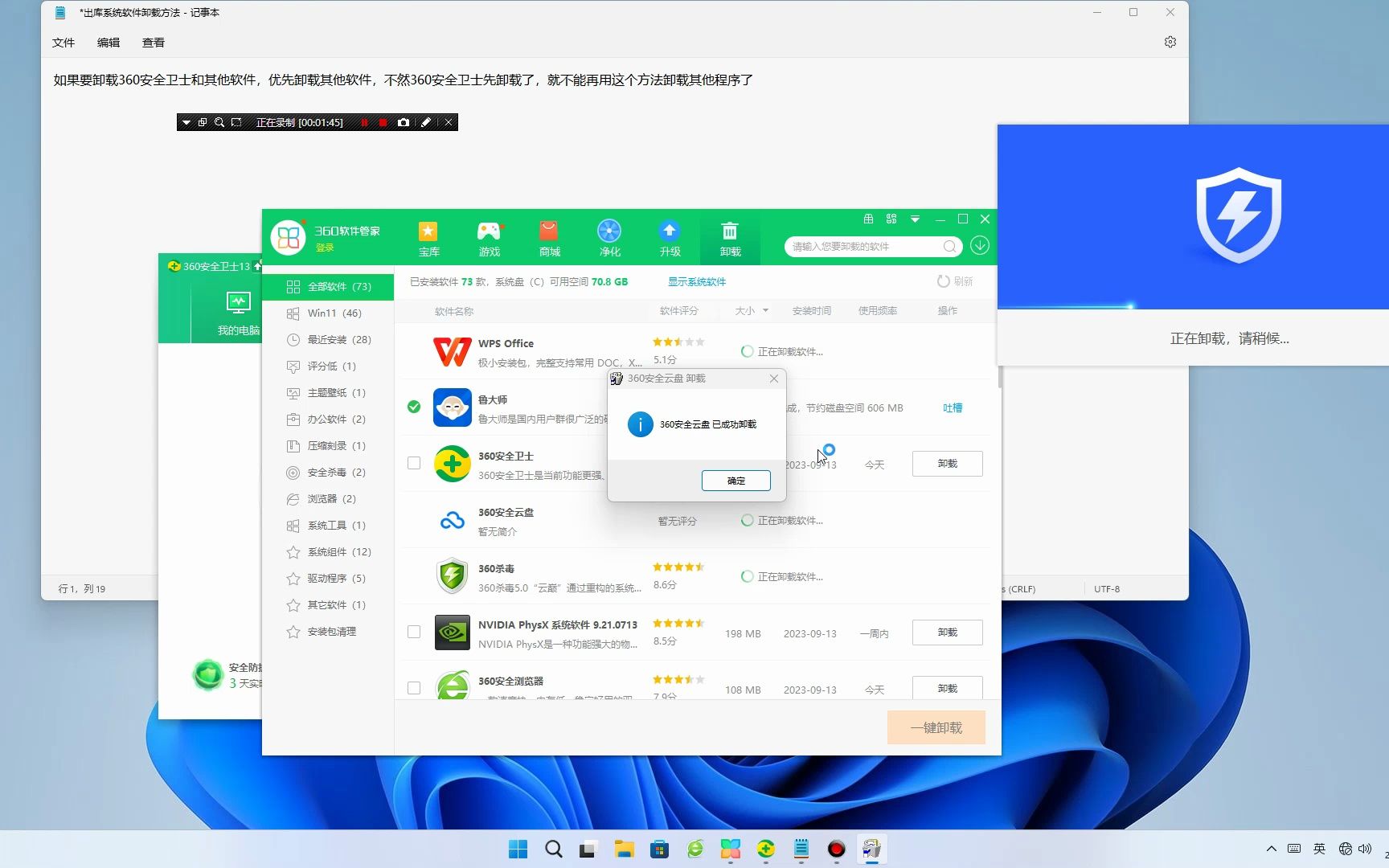Open the 宝库 section in 360软件管家
This screenshot has height=868, width=1389.
coord(428,238)
